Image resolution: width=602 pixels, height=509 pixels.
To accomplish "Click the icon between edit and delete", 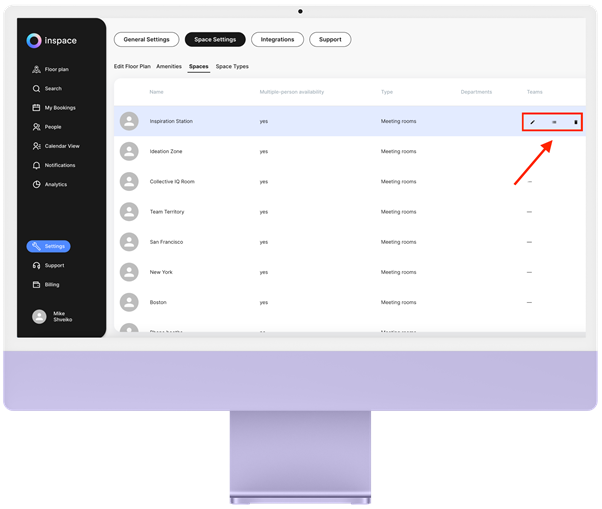I will pos(554,122).
